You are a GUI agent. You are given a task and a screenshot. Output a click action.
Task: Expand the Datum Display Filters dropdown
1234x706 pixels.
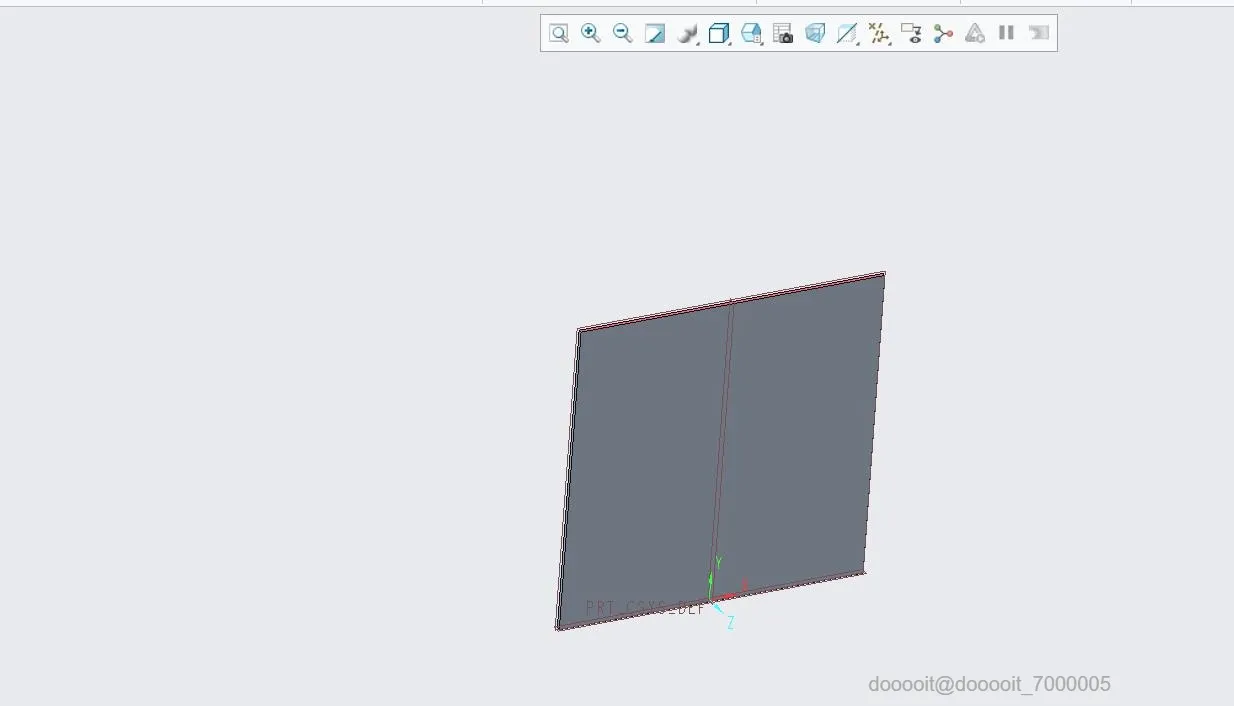click(x=879, y=33)
